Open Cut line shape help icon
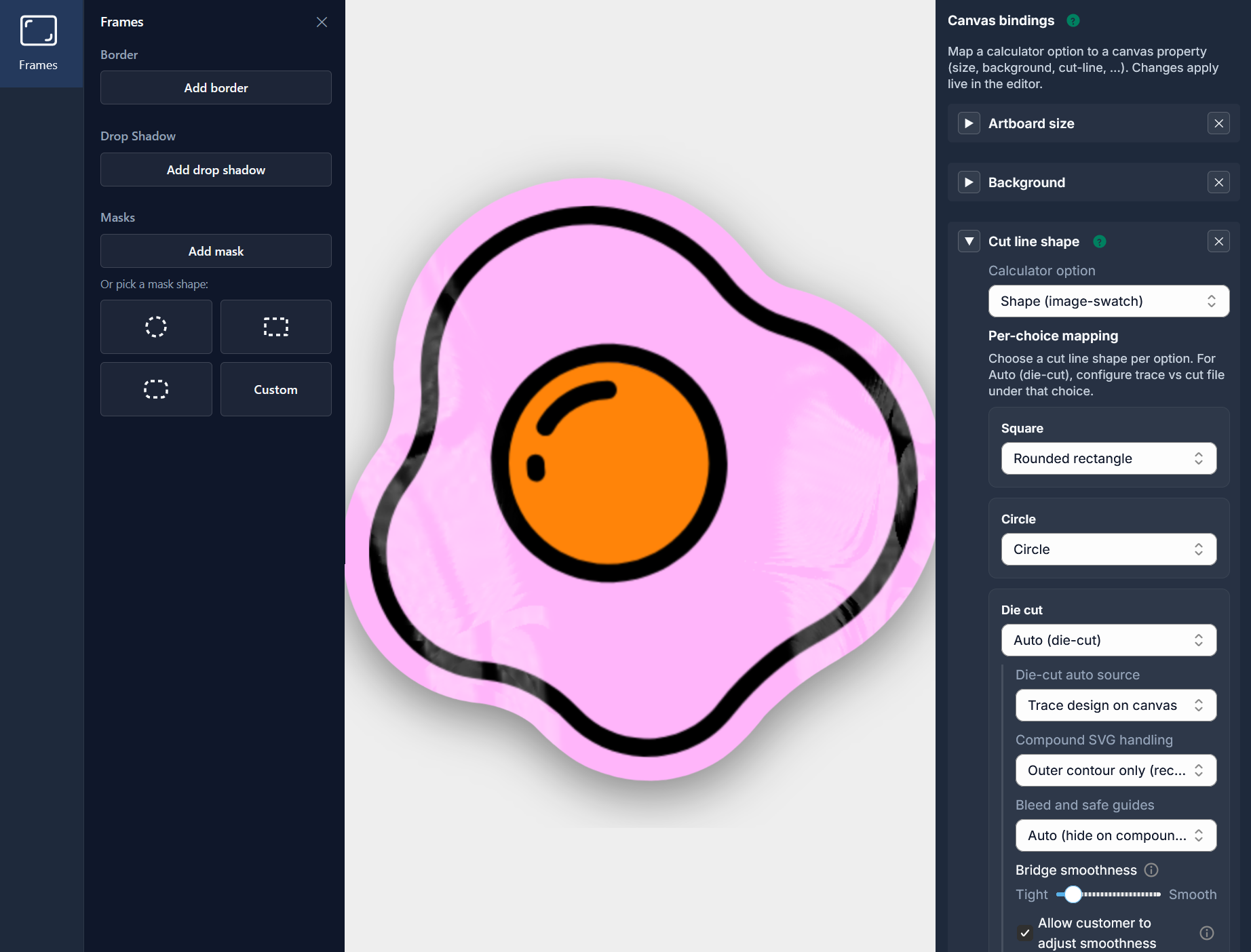Viewport: 1251px width, 952px height. pos(1100,241)
